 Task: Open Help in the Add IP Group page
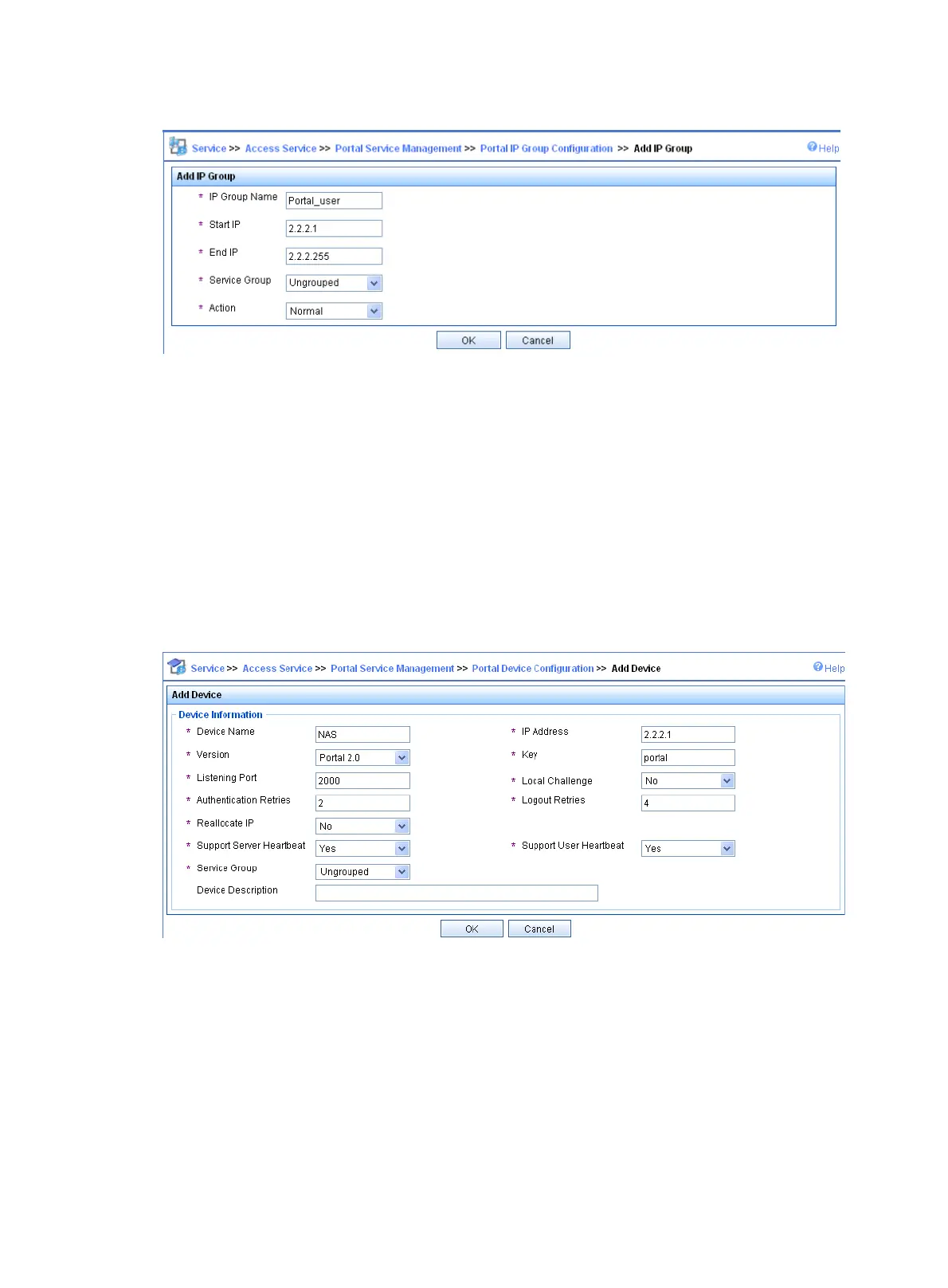[823, 147]
